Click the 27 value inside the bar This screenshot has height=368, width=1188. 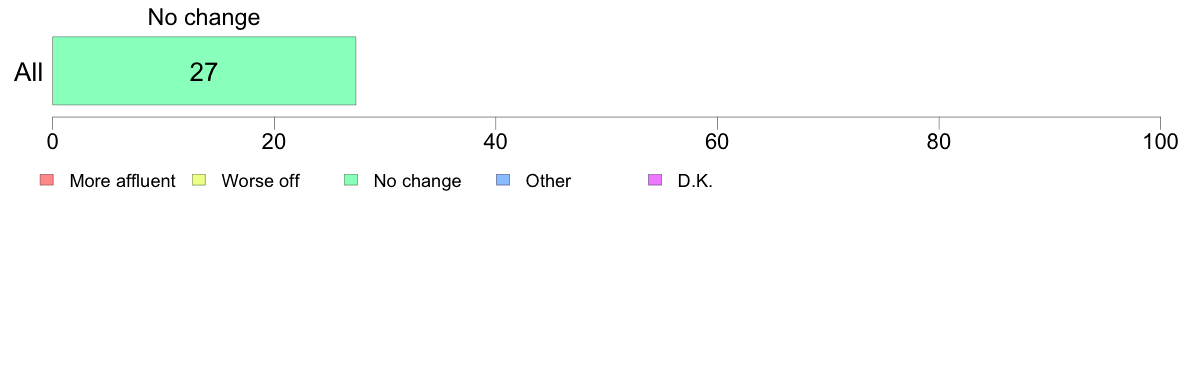pyautogui.click(x=204, y=72)
